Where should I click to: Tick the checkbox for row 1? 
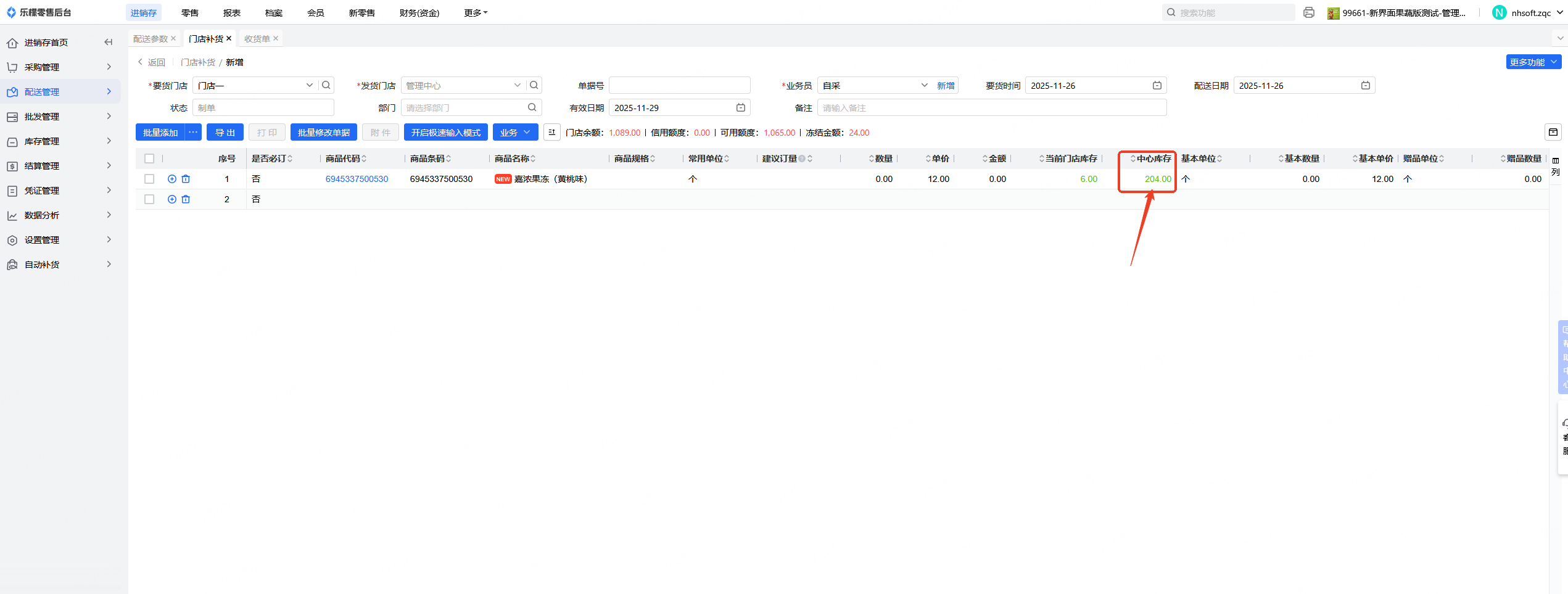pos(149,179)
